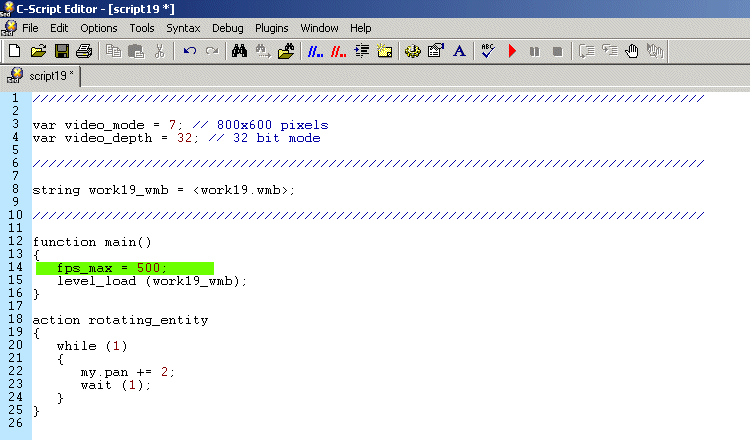
Task: Open the Debug menu
Action: click(x=227, y=28)
